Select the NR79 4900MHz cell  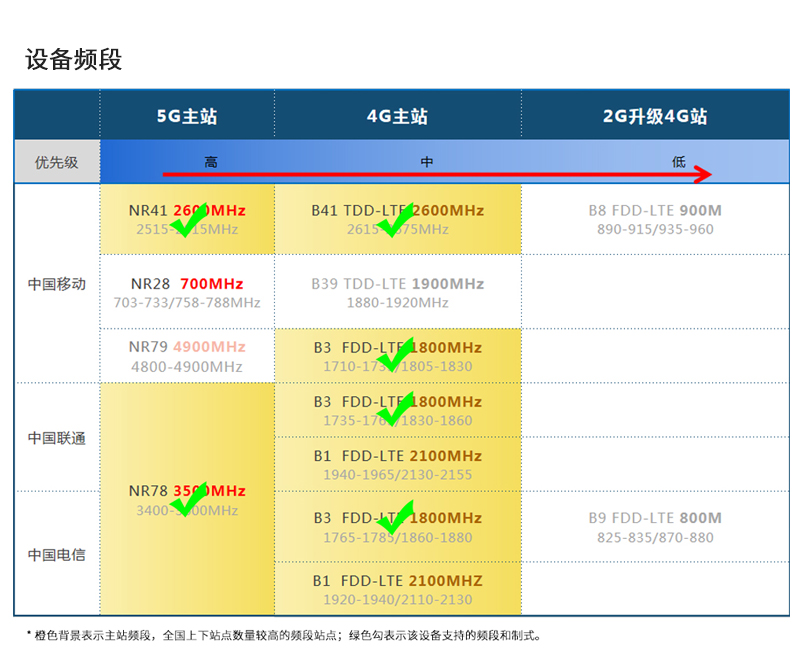point(187,356)
